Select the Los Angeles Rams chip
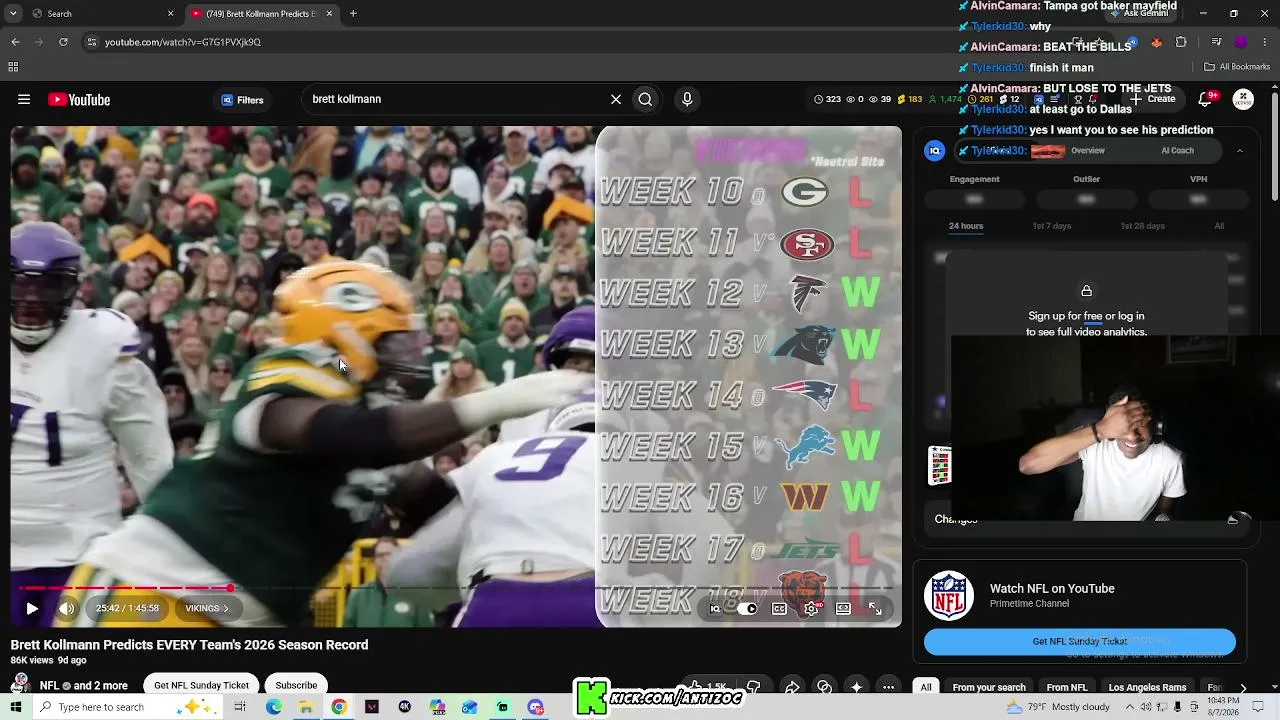This screenshot has height=720, width=1280. click(x=1147, y=687)
